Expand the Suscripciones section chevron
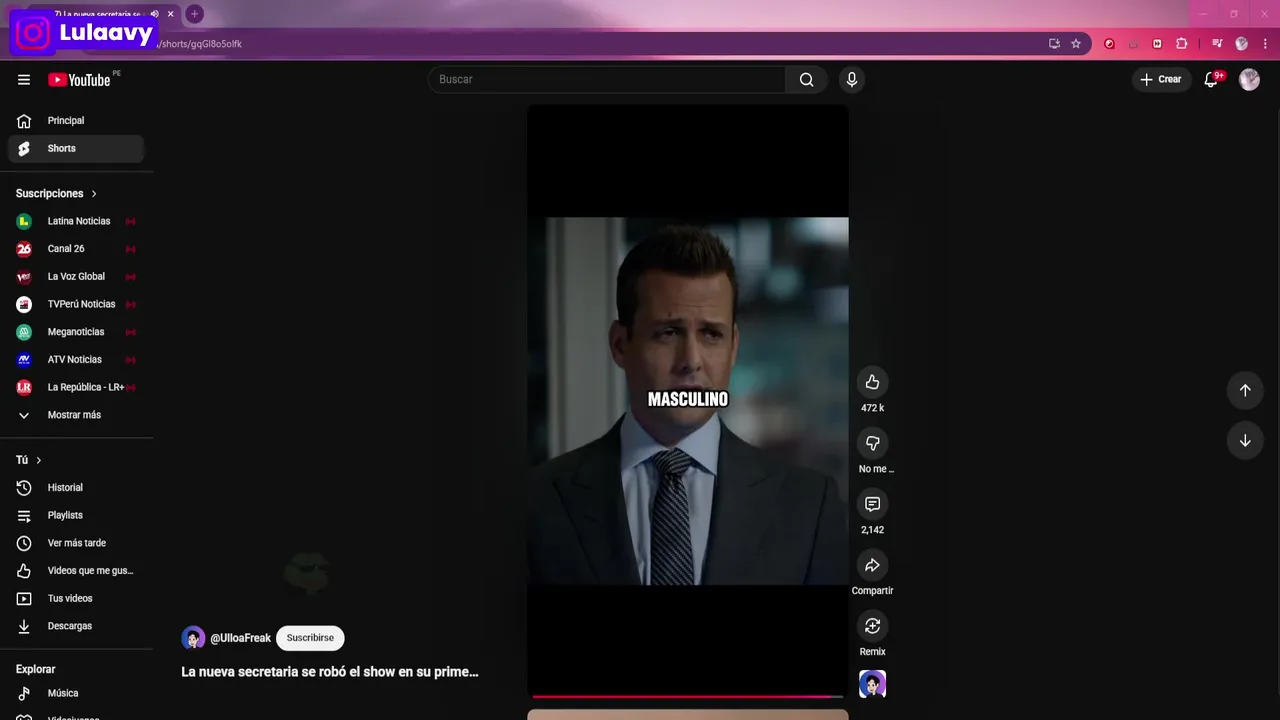This screenshot has height=720, width=1280. coord(94,194)
